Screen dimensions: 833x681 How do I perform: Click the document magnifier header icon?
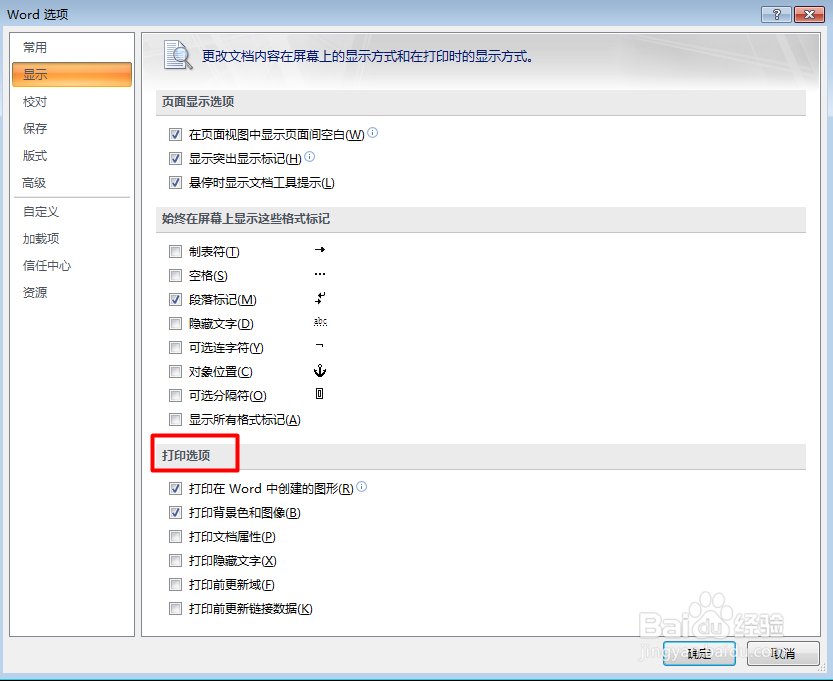point(177,55)
